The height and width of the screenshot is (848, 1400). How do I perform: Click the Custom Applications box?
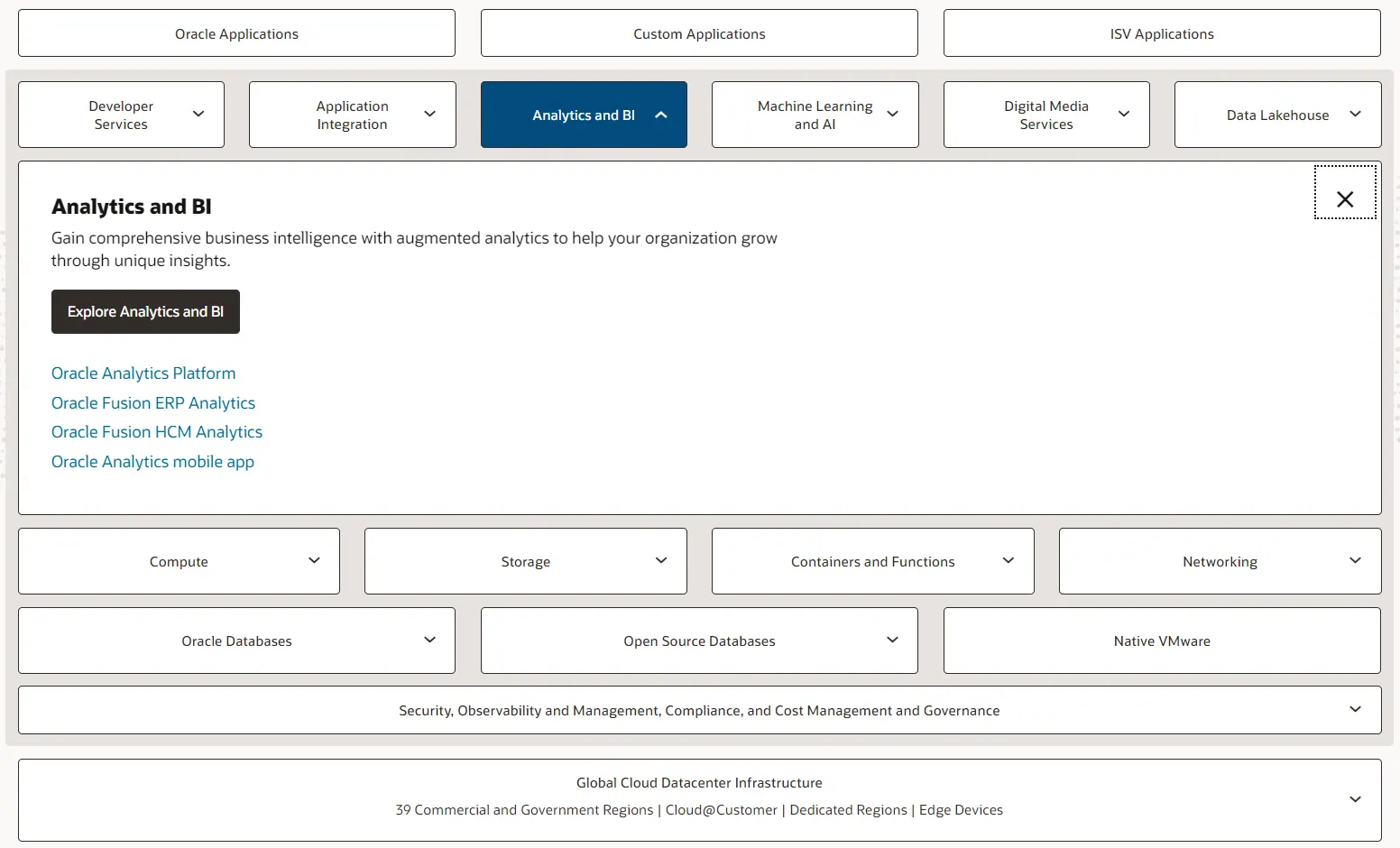[x=699, y=33]
